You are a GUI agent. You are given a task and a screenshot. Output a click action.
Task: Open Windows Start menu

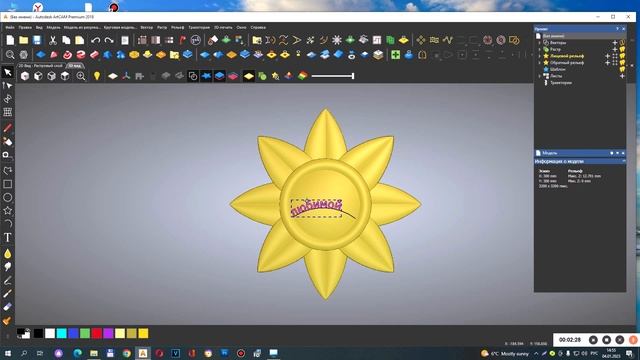(7, 353)
